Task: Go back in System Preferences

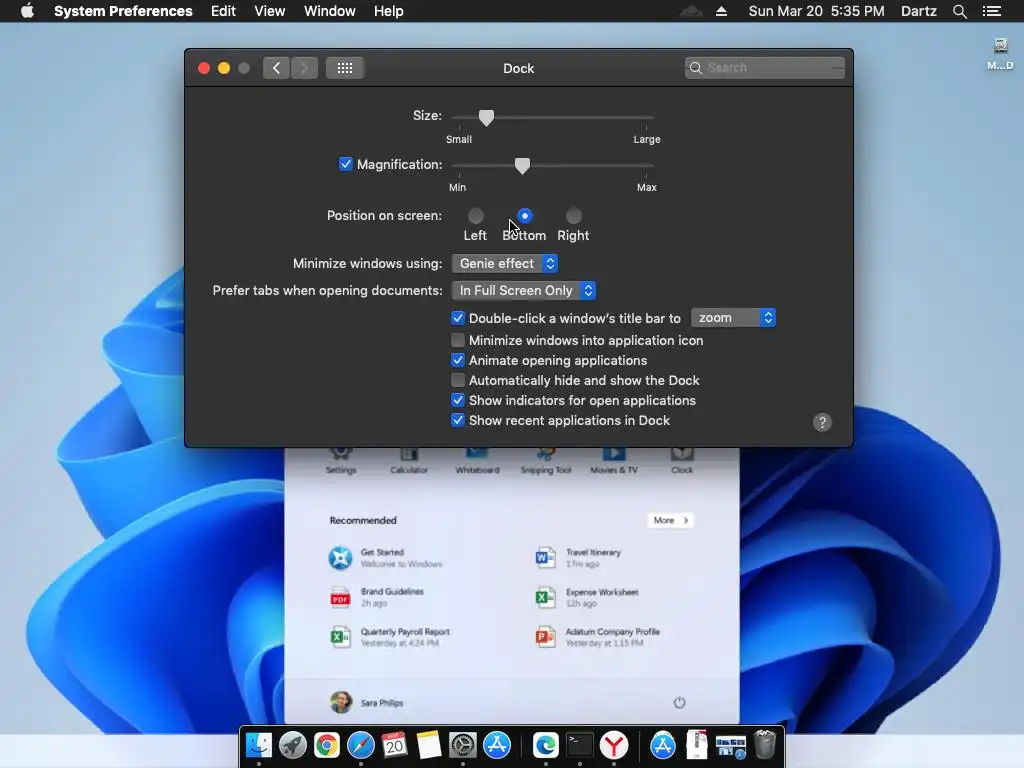Action: pos(277,68)
